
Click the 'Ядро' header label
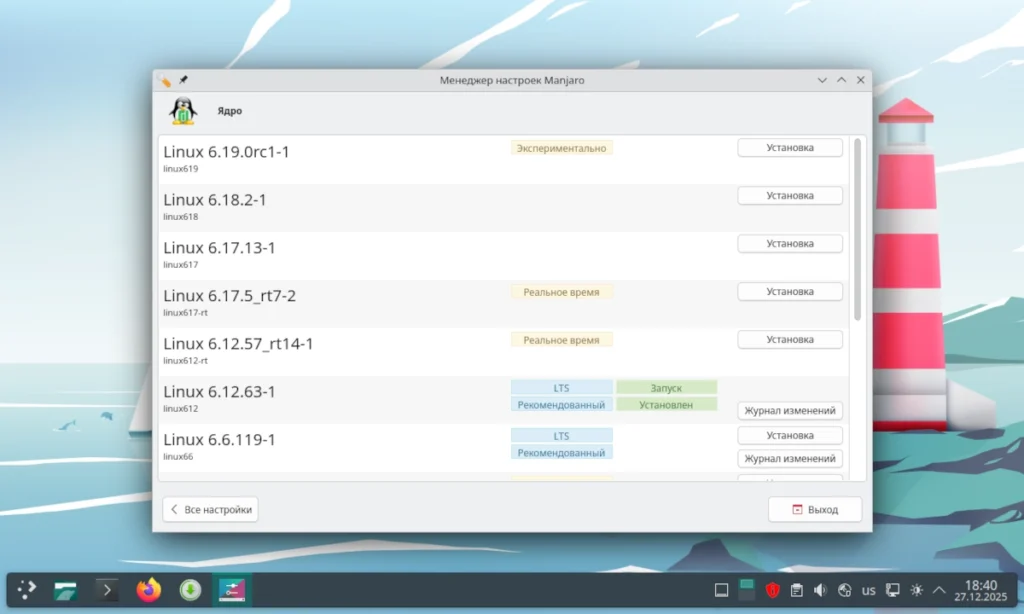coord(230,111)
